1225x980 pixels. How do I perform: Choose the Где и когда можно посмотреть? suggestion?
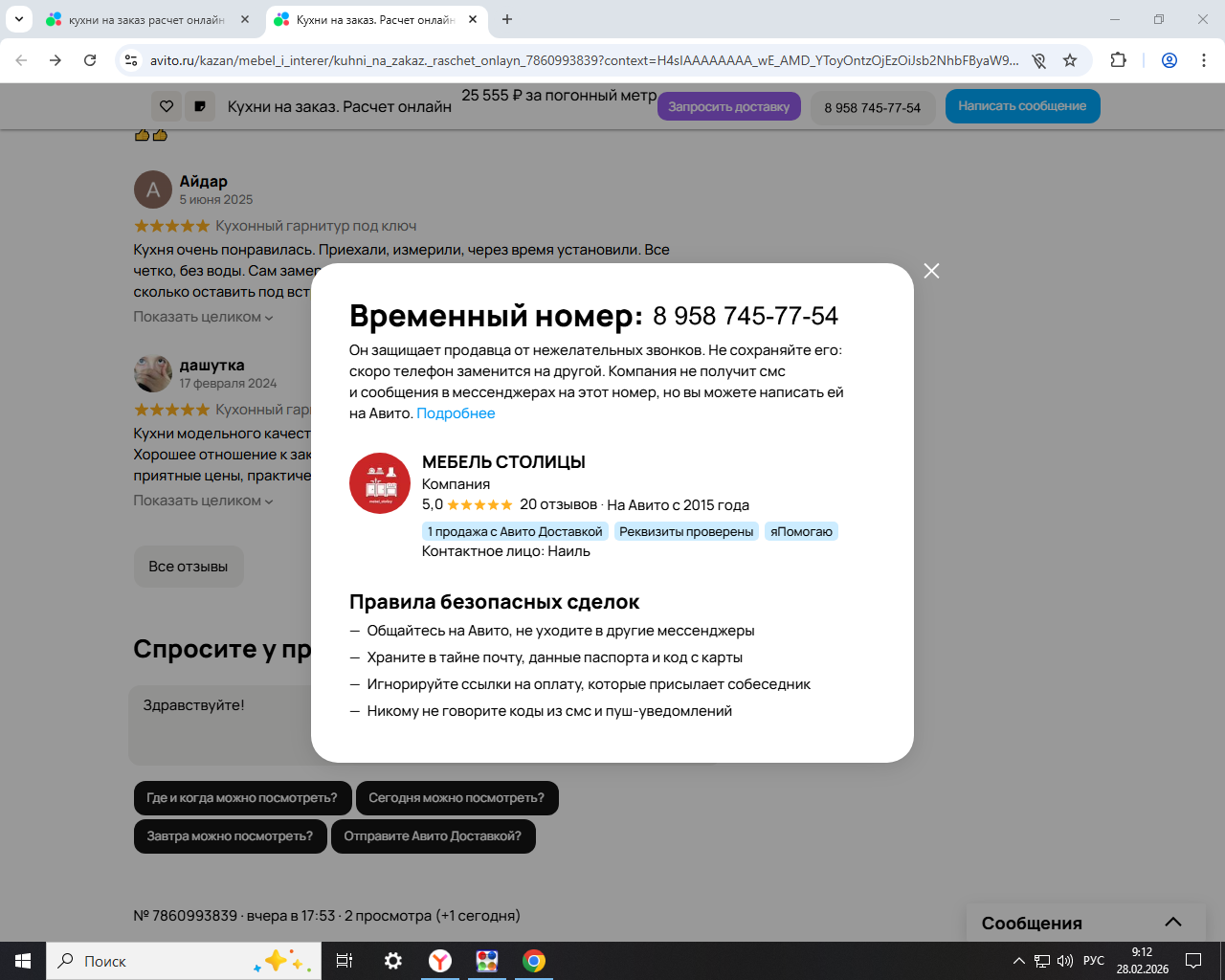242,798
